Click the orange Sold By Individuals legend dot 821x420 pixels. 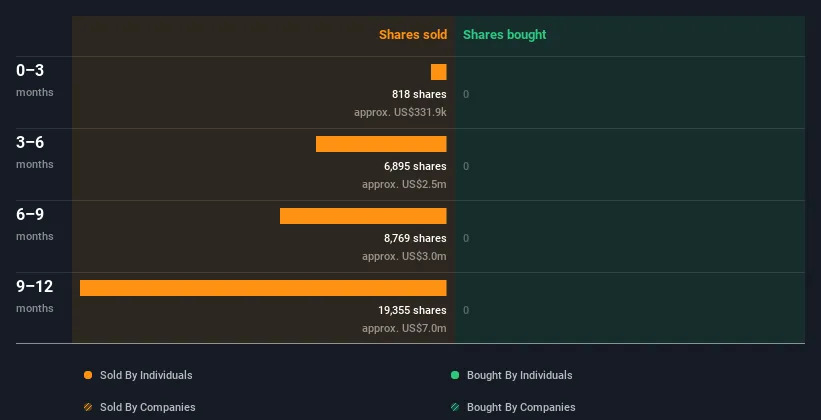[88, 375]
